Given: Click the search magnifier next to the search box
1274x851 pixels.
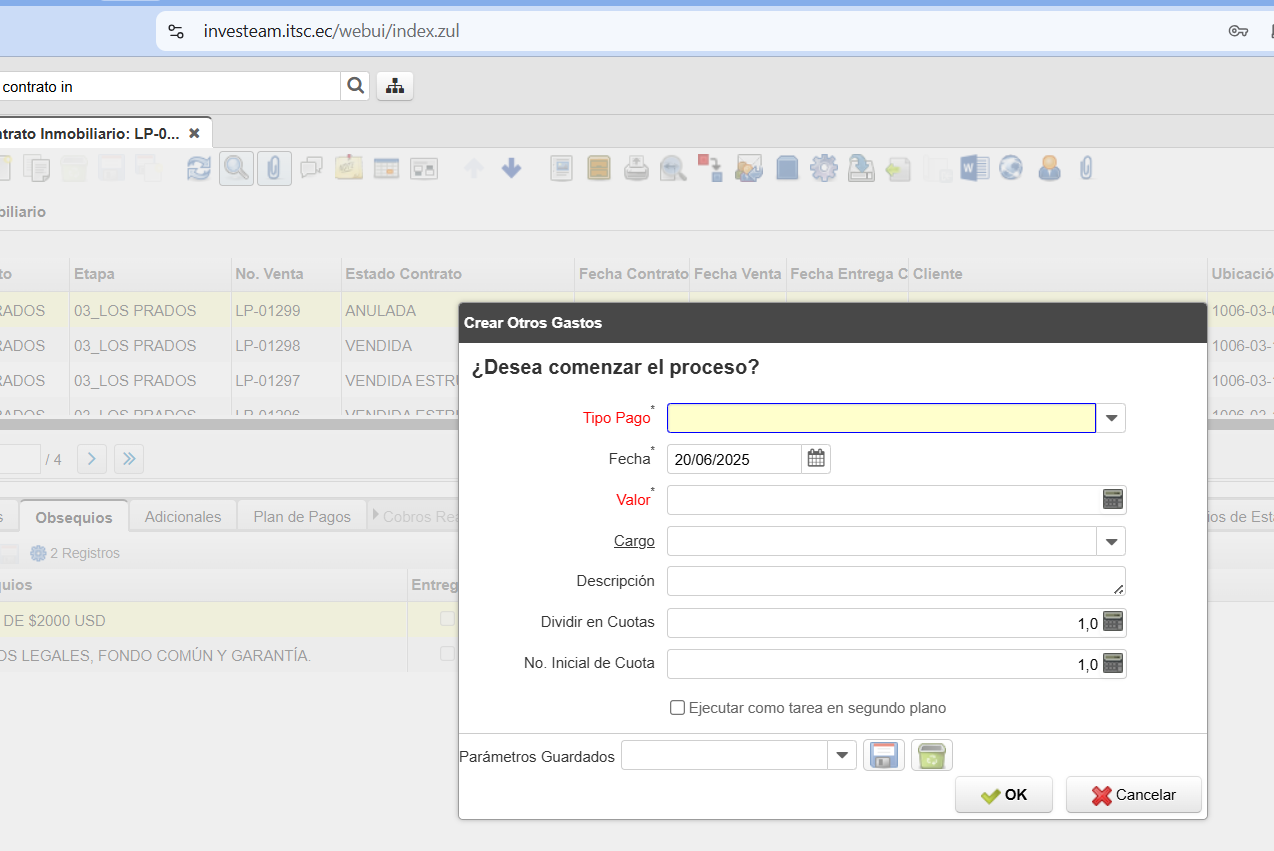Looking at the screenshot, I should (355, 86).
